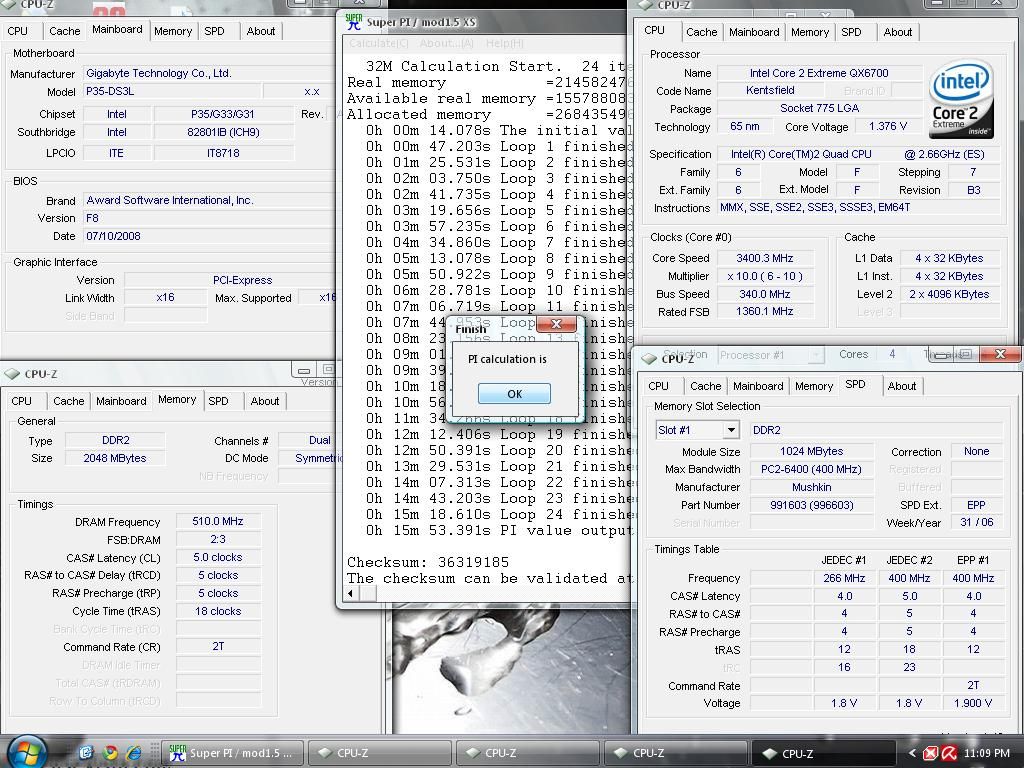Click the Super PI title bar icon
This screenshot has height=768, width=1024.
[353, 22]
